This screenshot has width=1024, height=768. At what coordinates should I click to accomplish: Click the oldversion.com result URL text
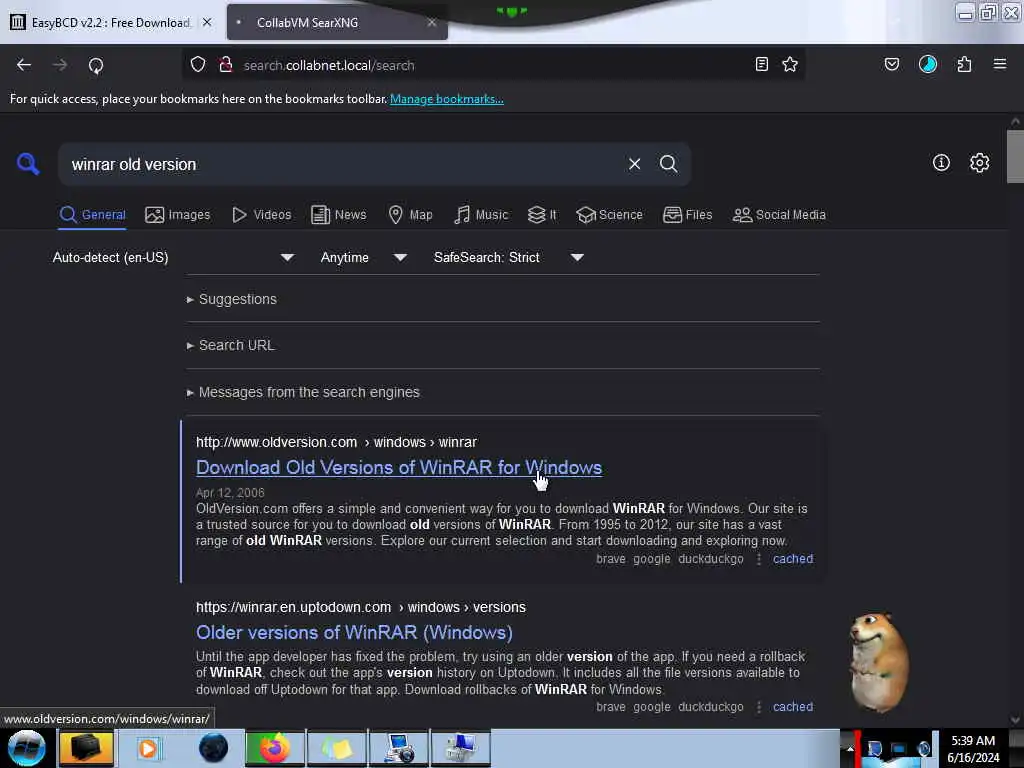336,442
